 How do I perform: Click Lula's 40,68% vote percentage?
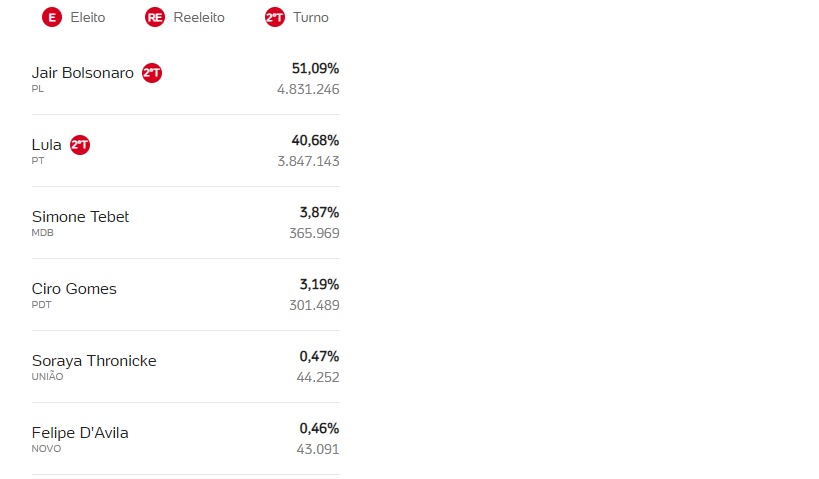315,140
